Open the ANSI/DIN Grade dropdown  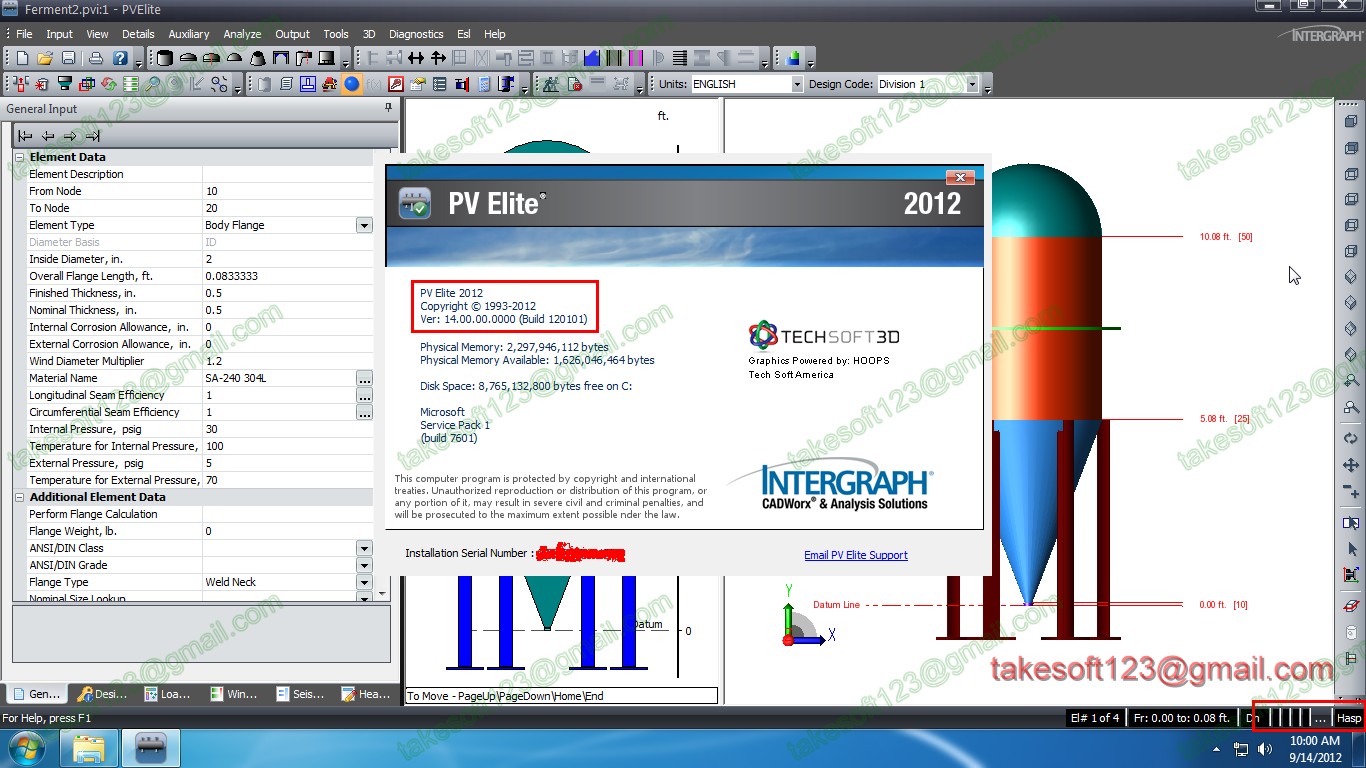tap(364, 566)
